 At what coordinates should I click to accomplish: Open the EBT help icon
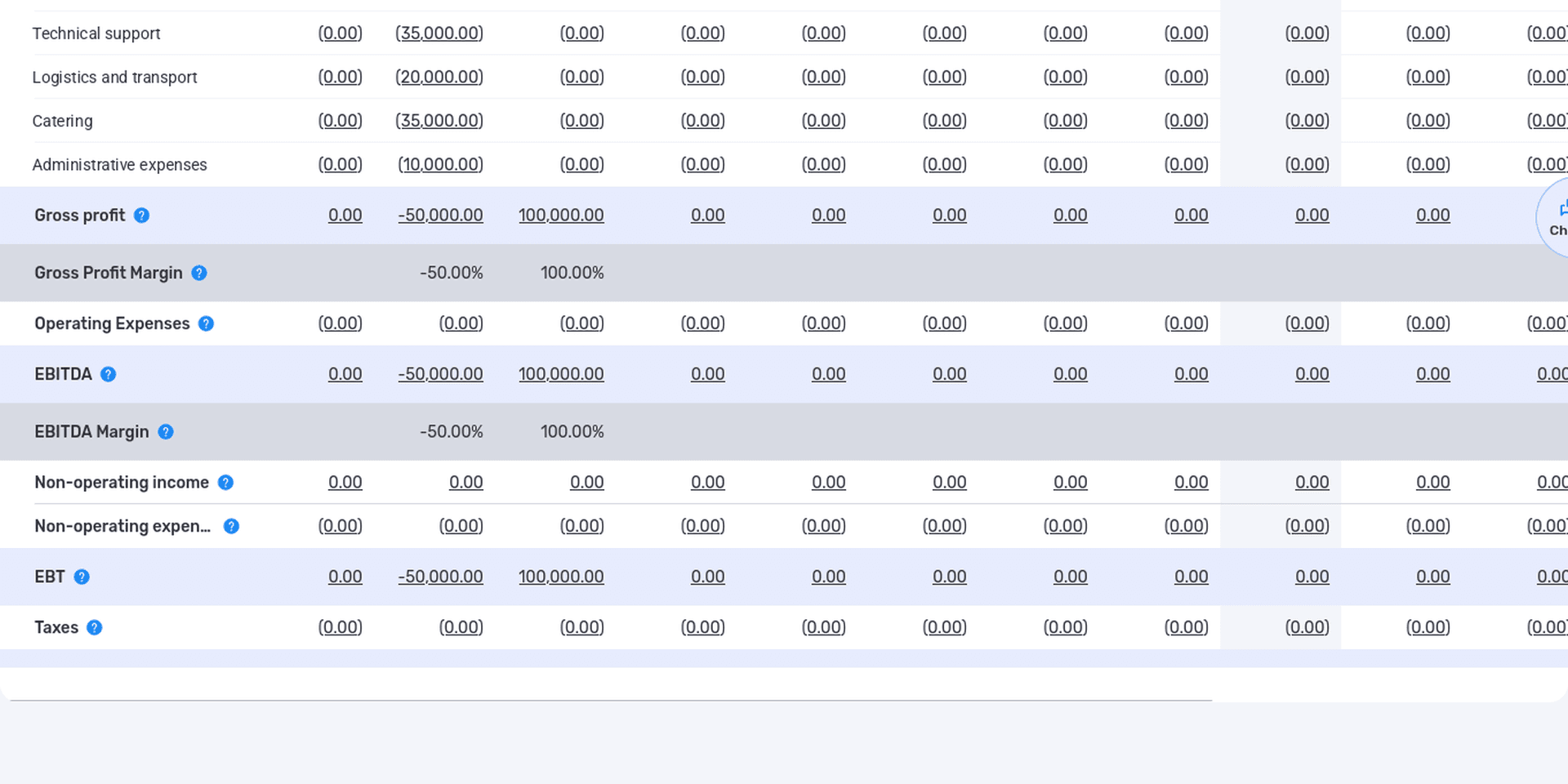click(82, 577)
